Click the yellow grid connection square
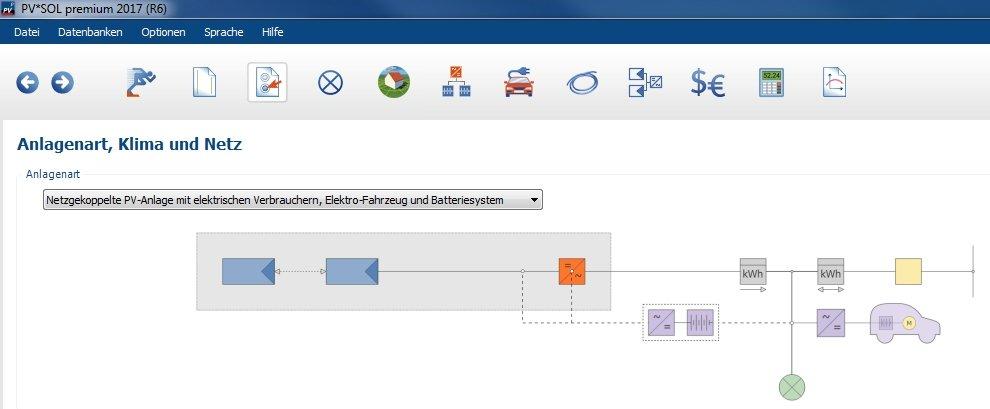 pyautogui.click(x=909, y=271)
